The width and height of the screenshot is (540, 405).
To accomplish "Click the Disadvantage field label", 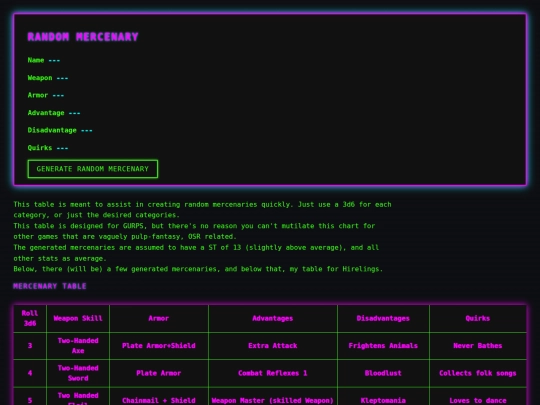I will click(x=52, y=130).
